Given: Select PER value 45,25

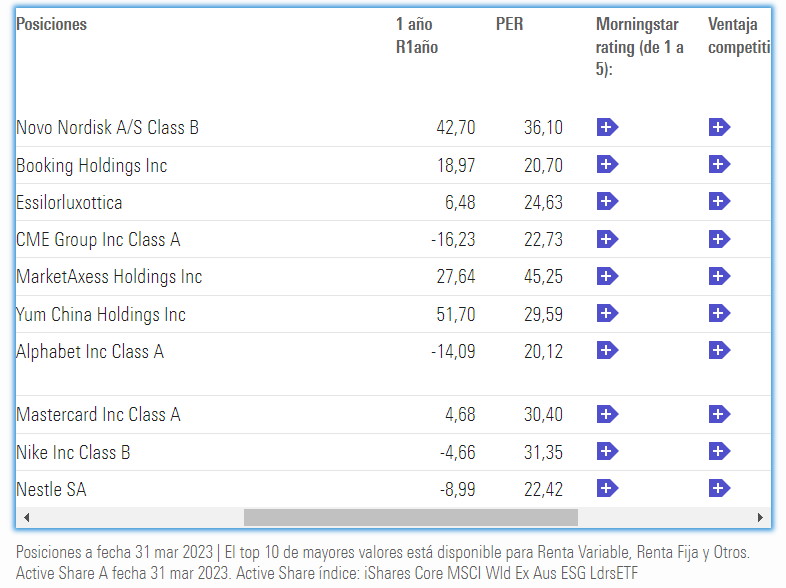Looking at the screenshot, I should 543,277.
